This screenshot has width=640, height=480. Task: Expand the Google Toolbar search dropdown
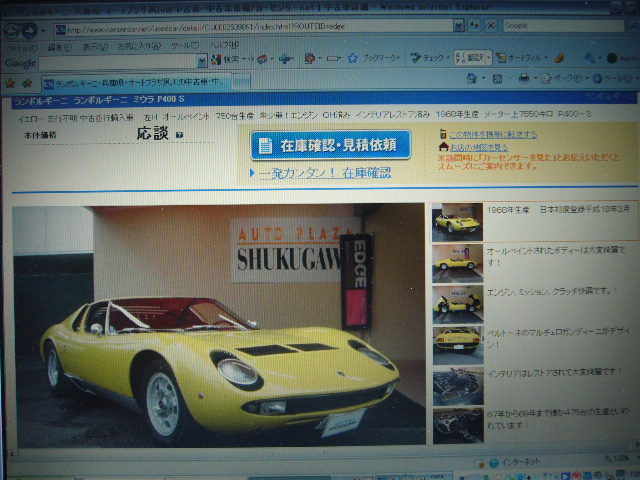click(x=202, y=61)
